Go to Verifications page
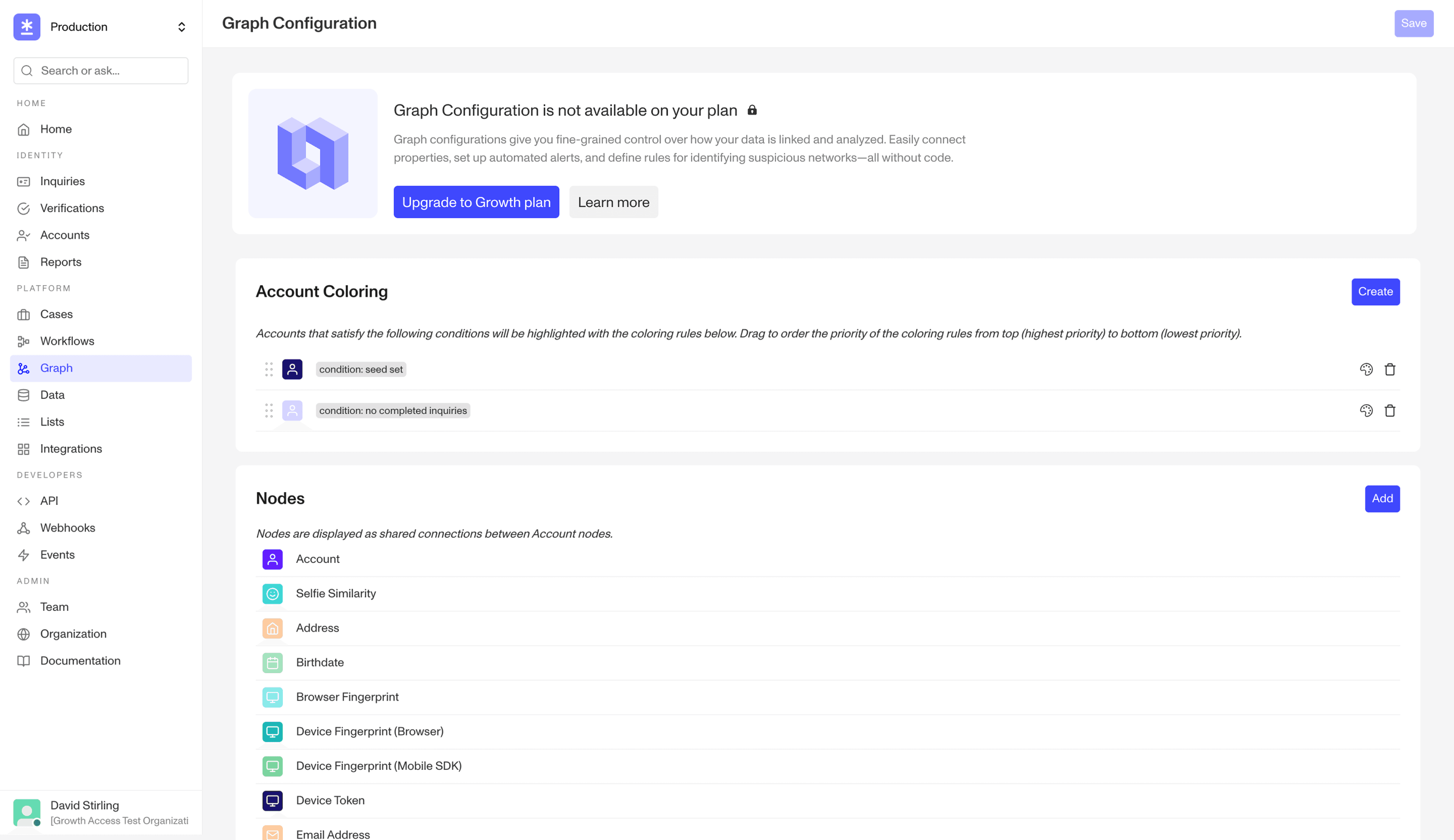The height and width of the screenshot is (840, 1454). (x=101, y=208)
